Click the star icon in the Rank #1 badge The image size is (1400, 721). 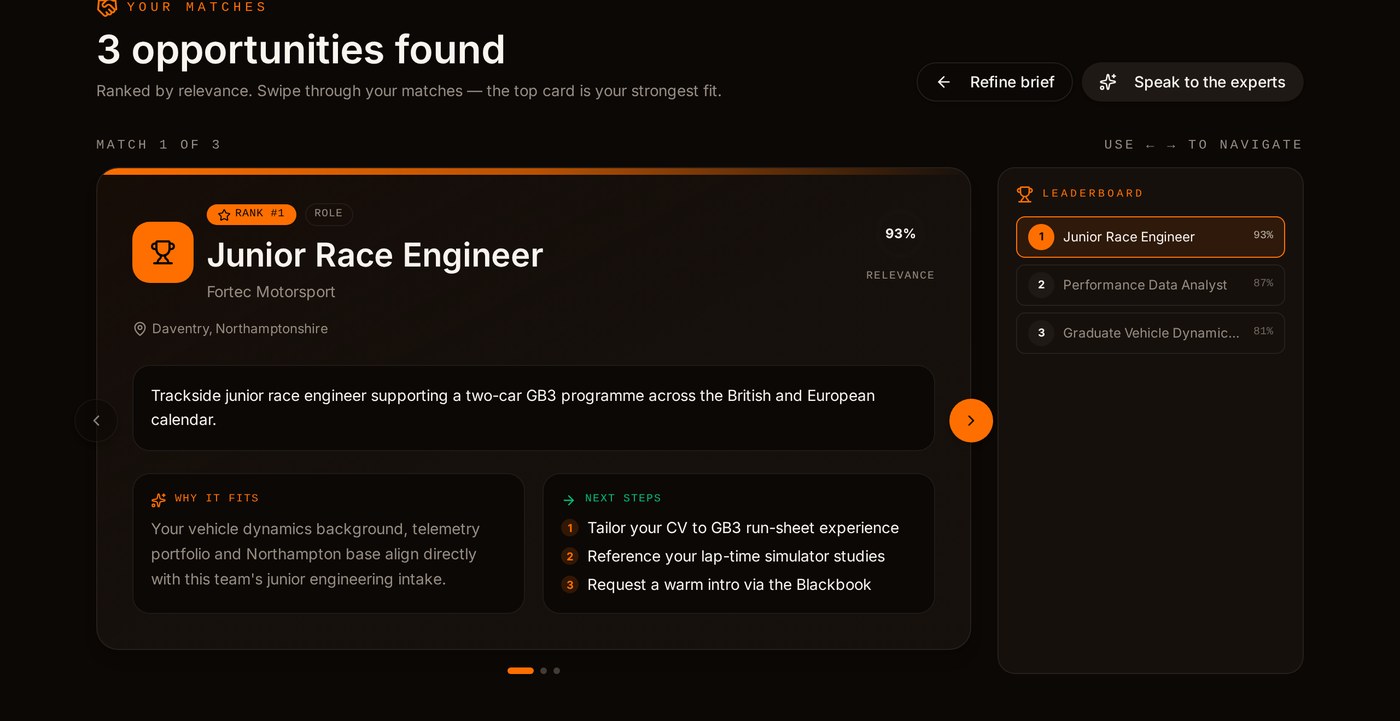point(224,214)
